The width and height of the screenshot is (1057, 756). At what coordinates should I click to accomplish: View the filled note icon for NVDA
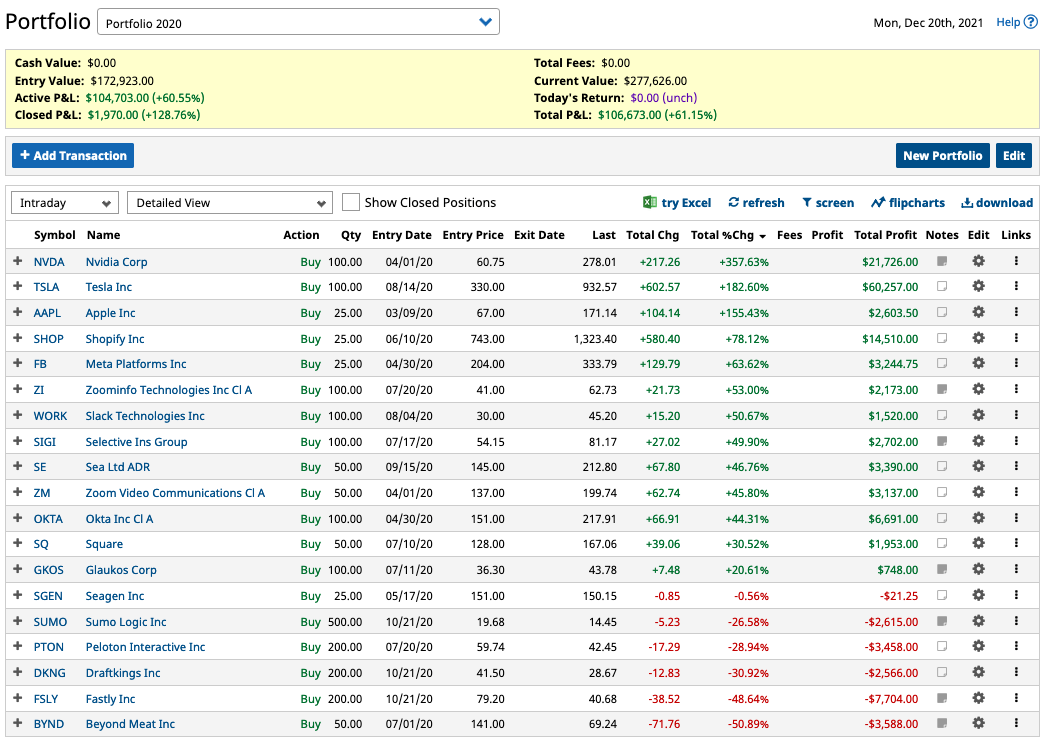[942, 261]
